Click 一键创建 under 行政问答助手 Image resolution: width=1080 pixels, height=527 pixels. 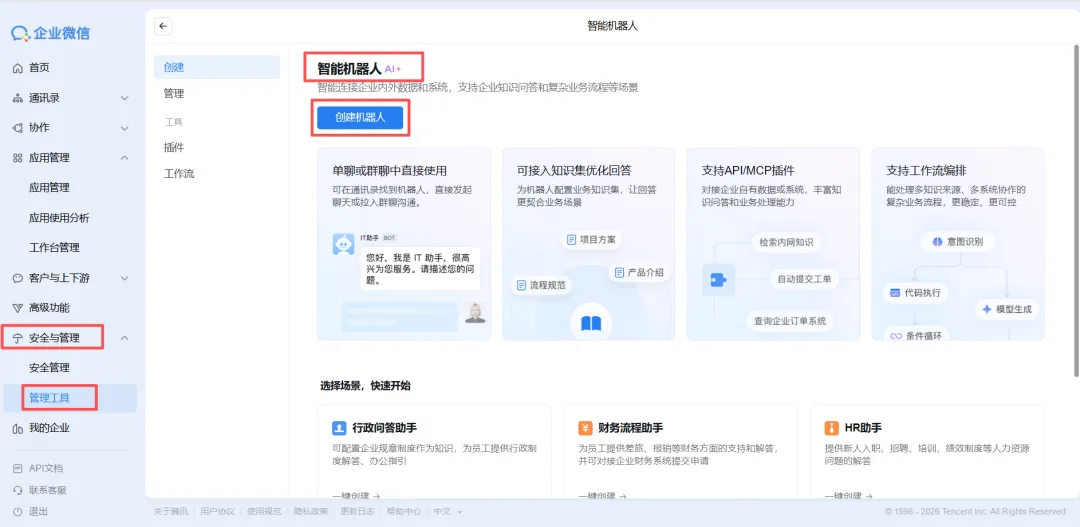pos(355,495)
